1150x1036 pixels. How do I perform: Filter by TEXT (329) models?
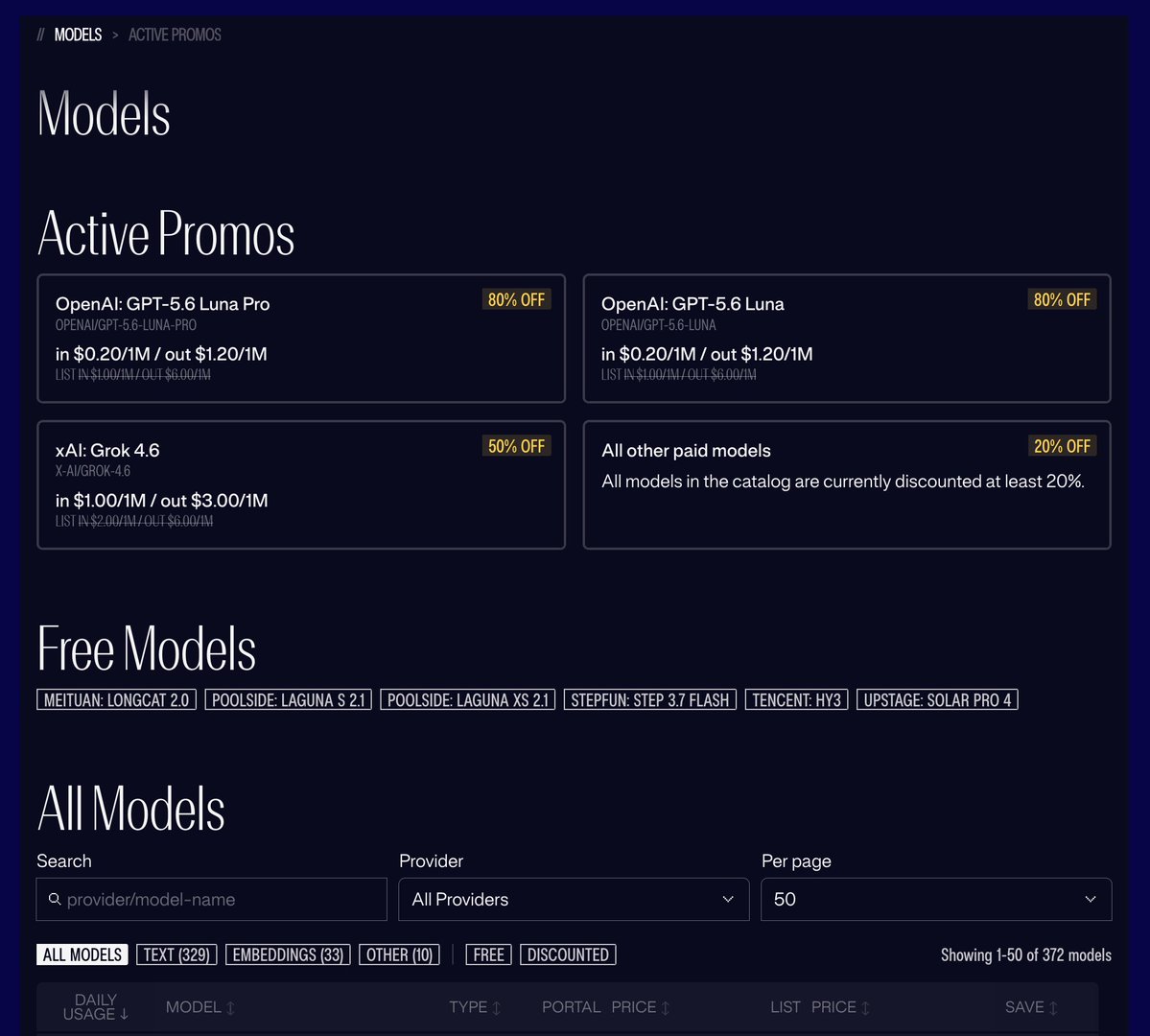[176, 954]
